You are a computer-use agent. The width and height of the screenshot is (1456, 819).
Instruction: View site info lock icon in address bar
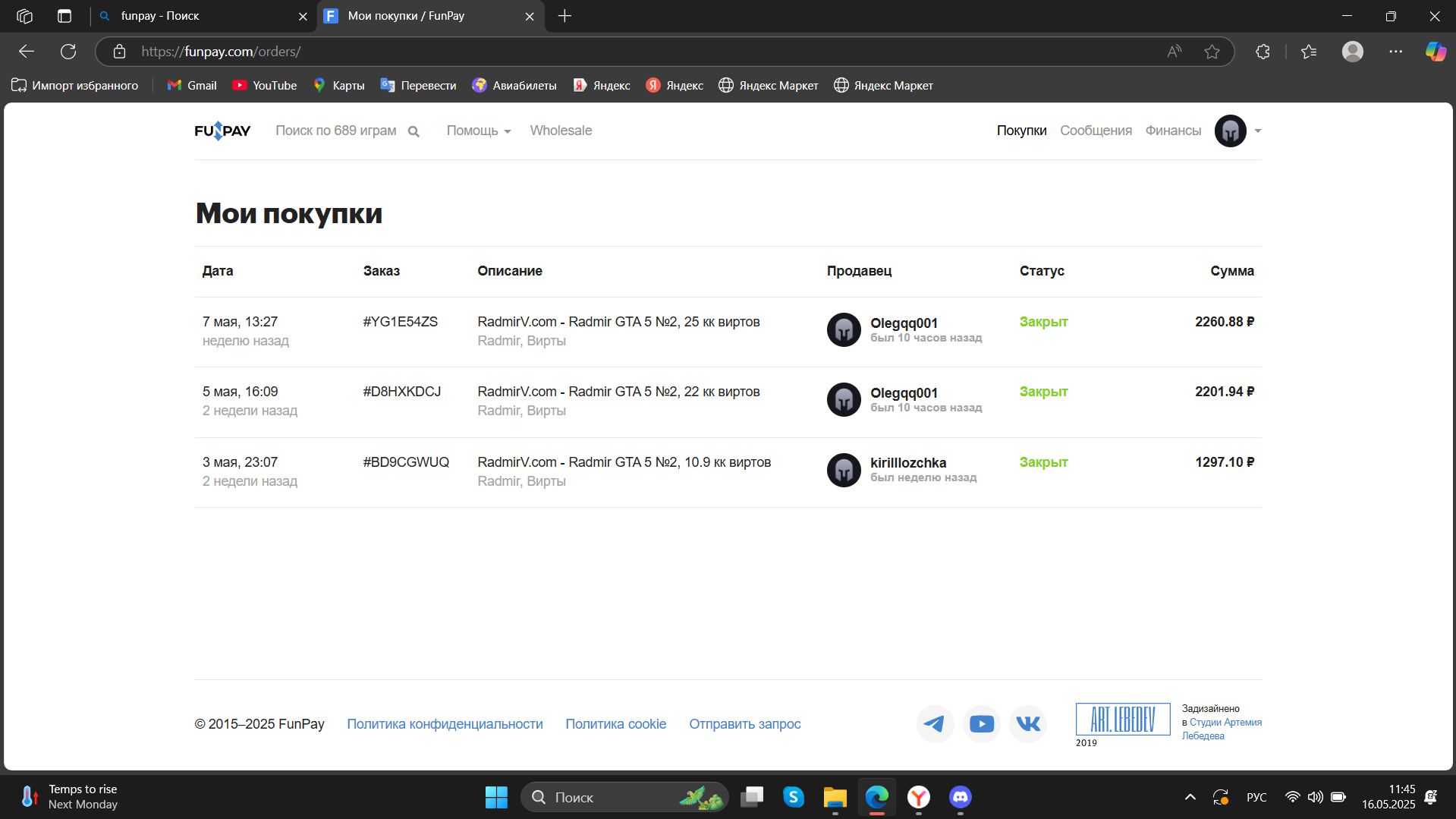[x=119, y=52]
